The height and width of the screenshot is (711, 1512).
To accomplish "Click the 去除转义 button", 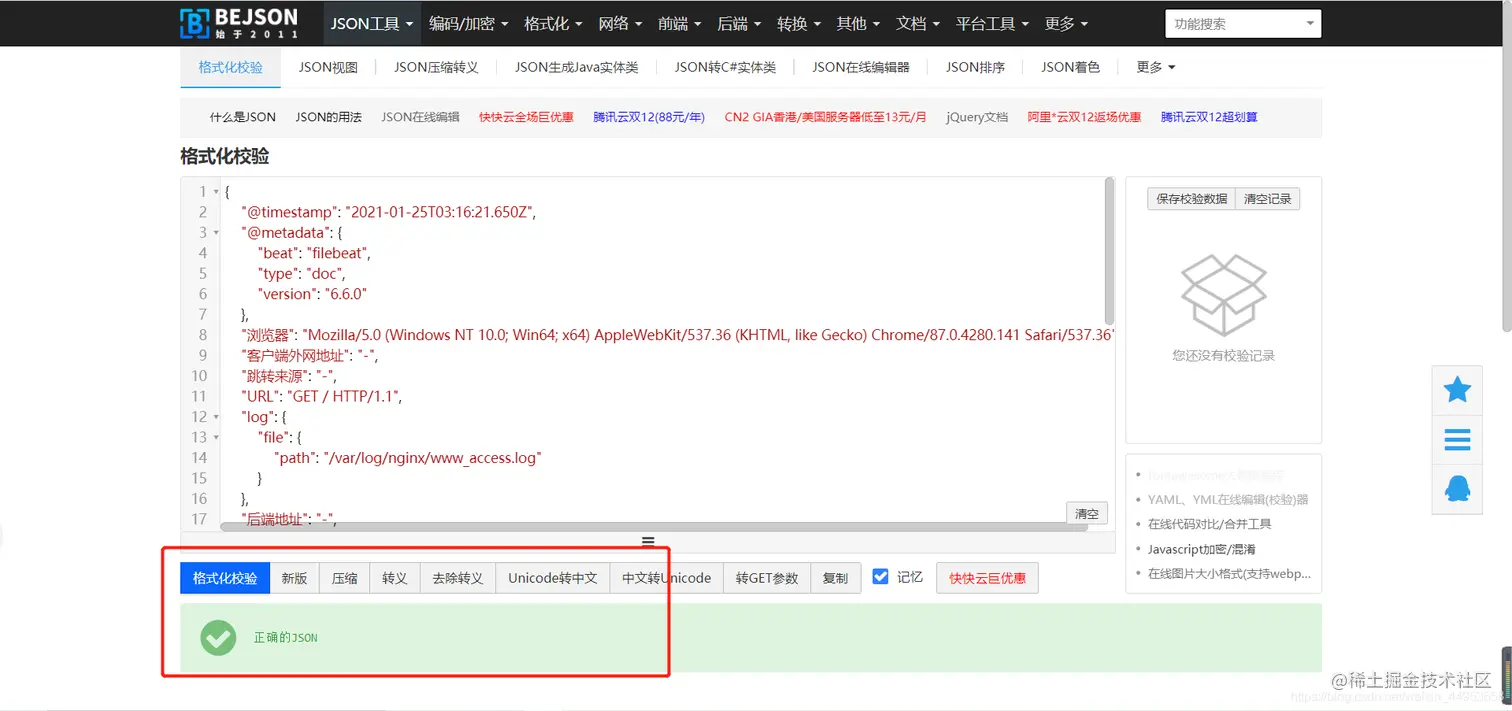I will coord(458,578).
